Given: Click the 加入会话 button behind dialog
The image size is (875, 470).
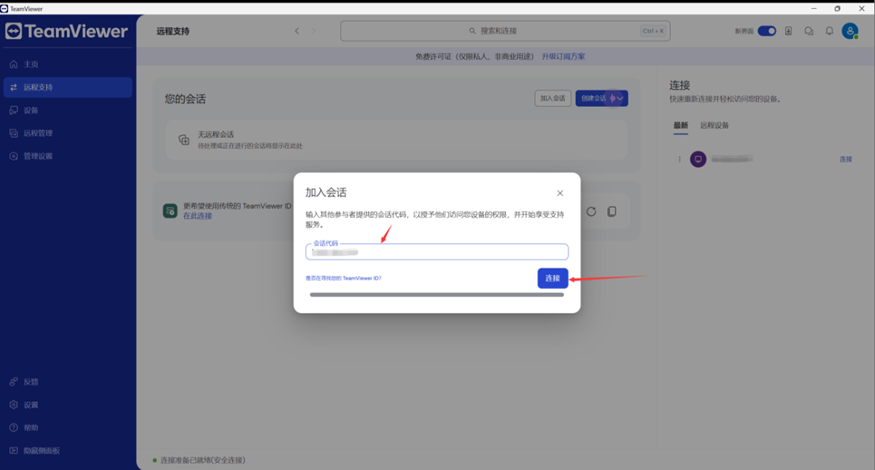Looking at the screenshot, I should coord(552,98).
